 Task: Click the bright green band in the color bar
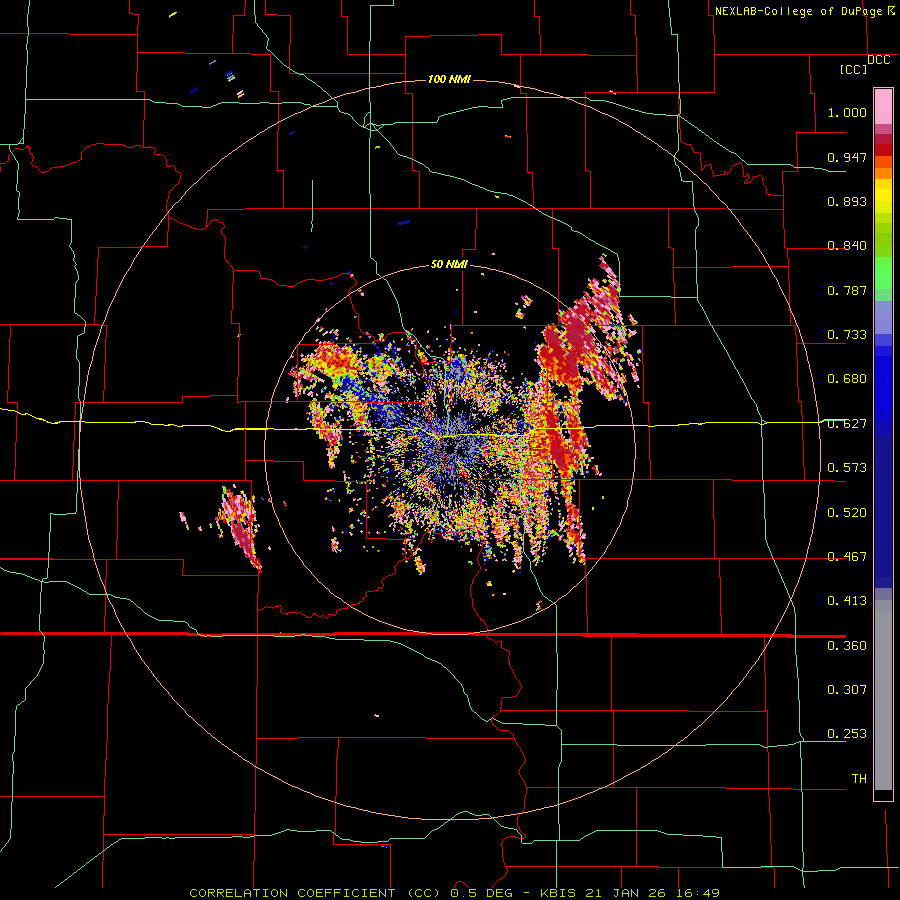coord(883,273)
